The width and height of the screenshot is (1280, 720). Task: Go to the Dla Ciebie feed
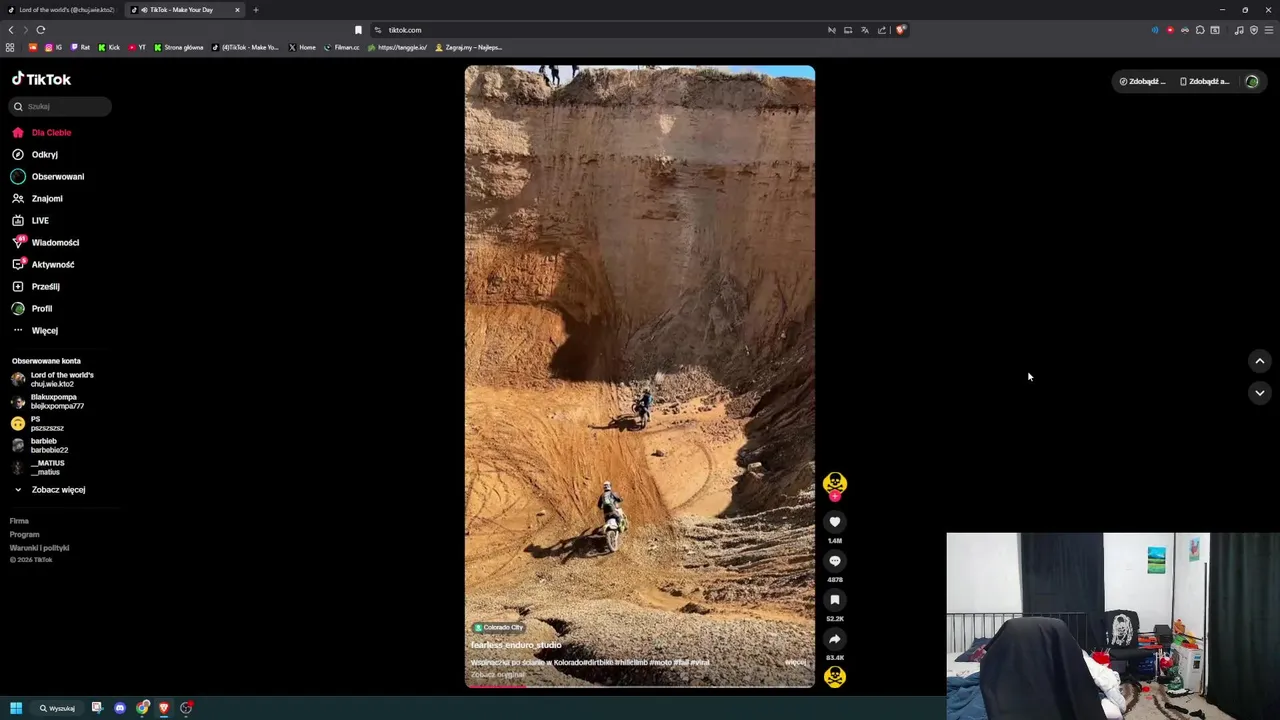(41, 132)
